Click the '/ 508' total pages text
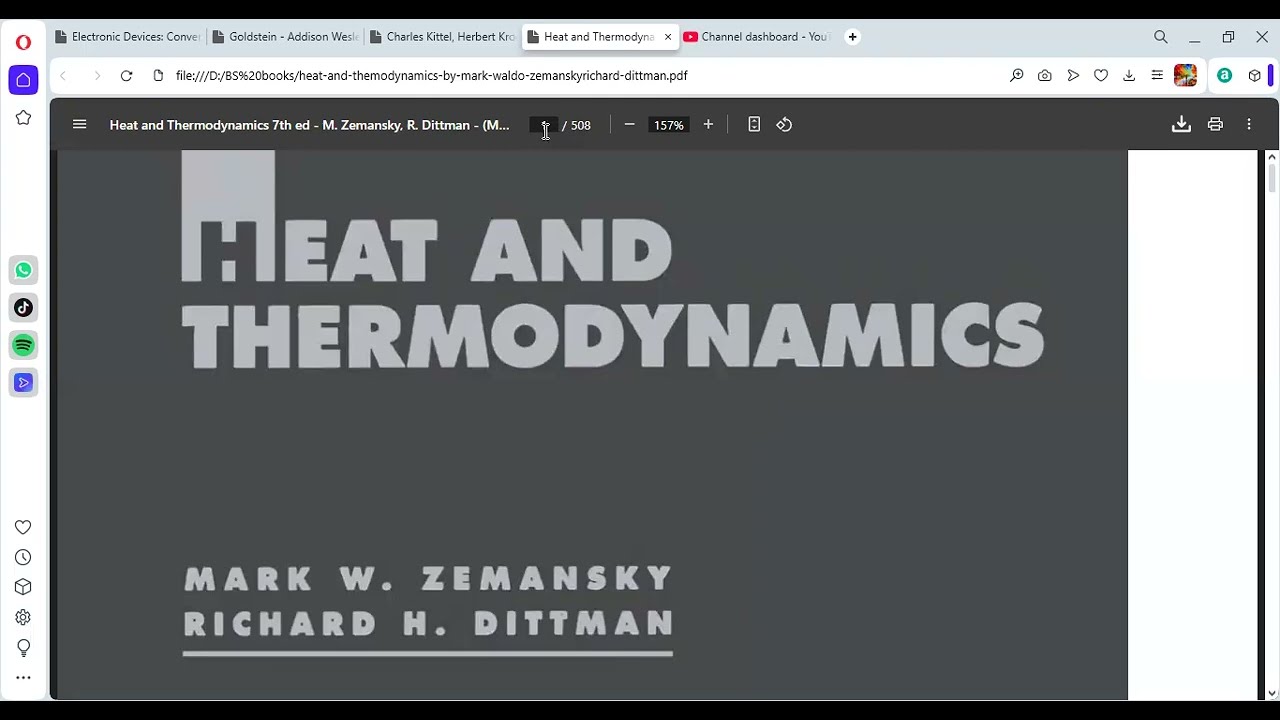Viewport: 1280px width, 720px height. (x=576, y=125)
